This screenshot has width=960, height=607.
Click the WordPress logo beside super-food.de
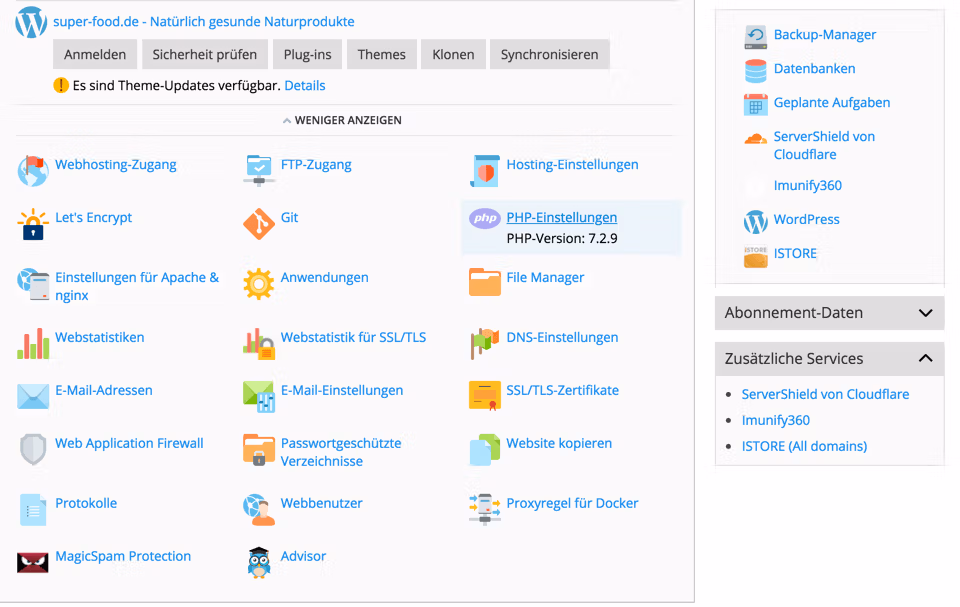click(x=31, y=22)
